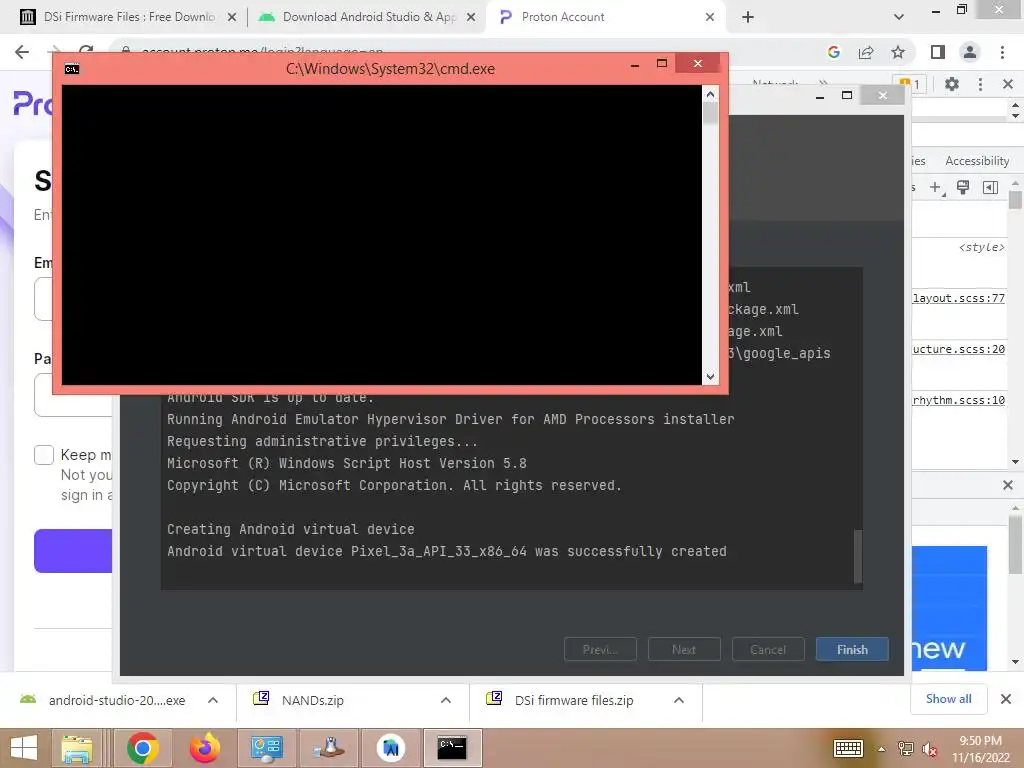Screen dimensions: 1024x768
Task: Toggle computed styles sidebar icon in DevTools
Action: click(990, 188)
